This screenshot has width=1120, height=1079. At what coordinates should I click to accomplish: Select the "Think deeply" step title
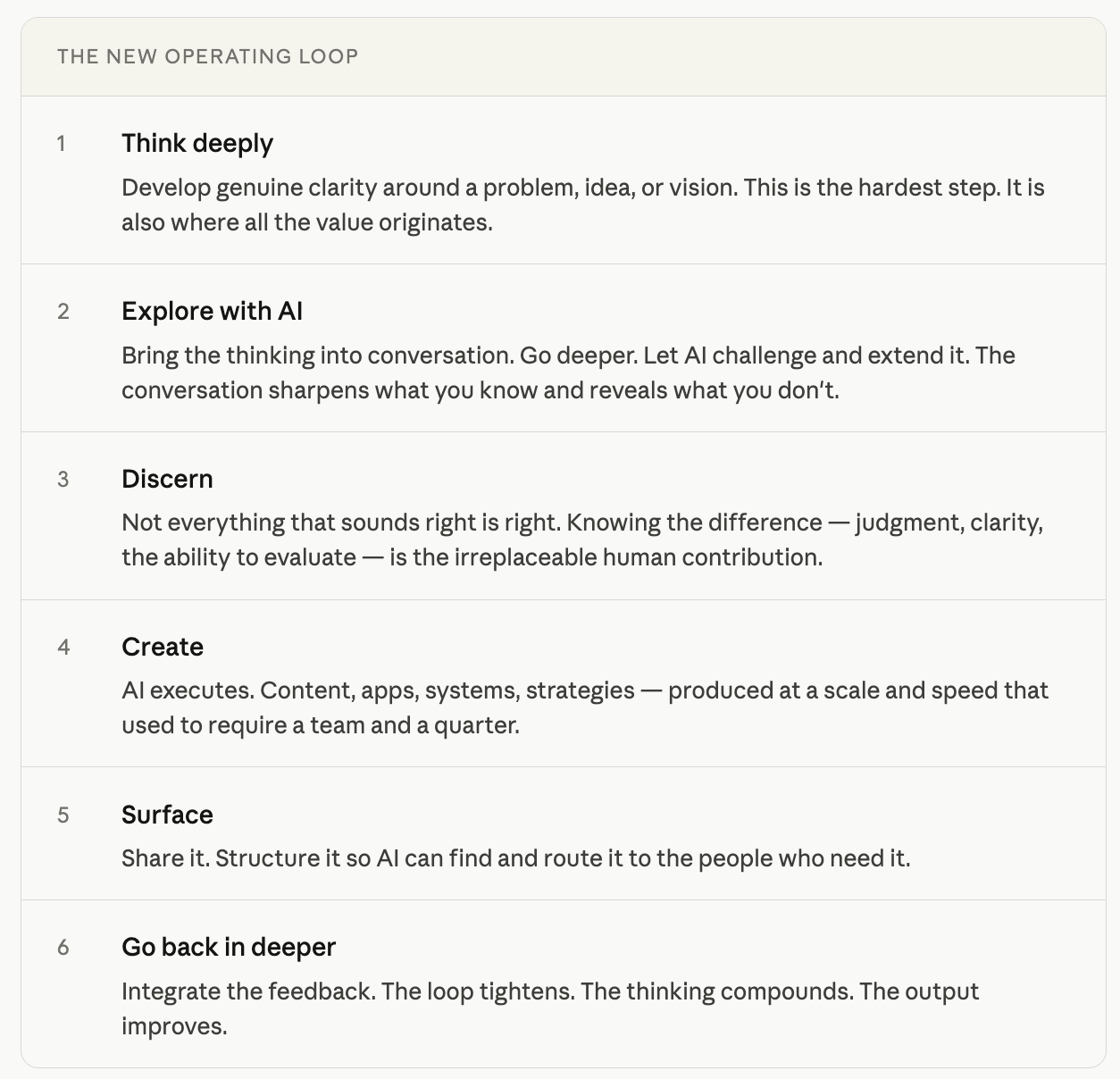(x=197, y=143)
